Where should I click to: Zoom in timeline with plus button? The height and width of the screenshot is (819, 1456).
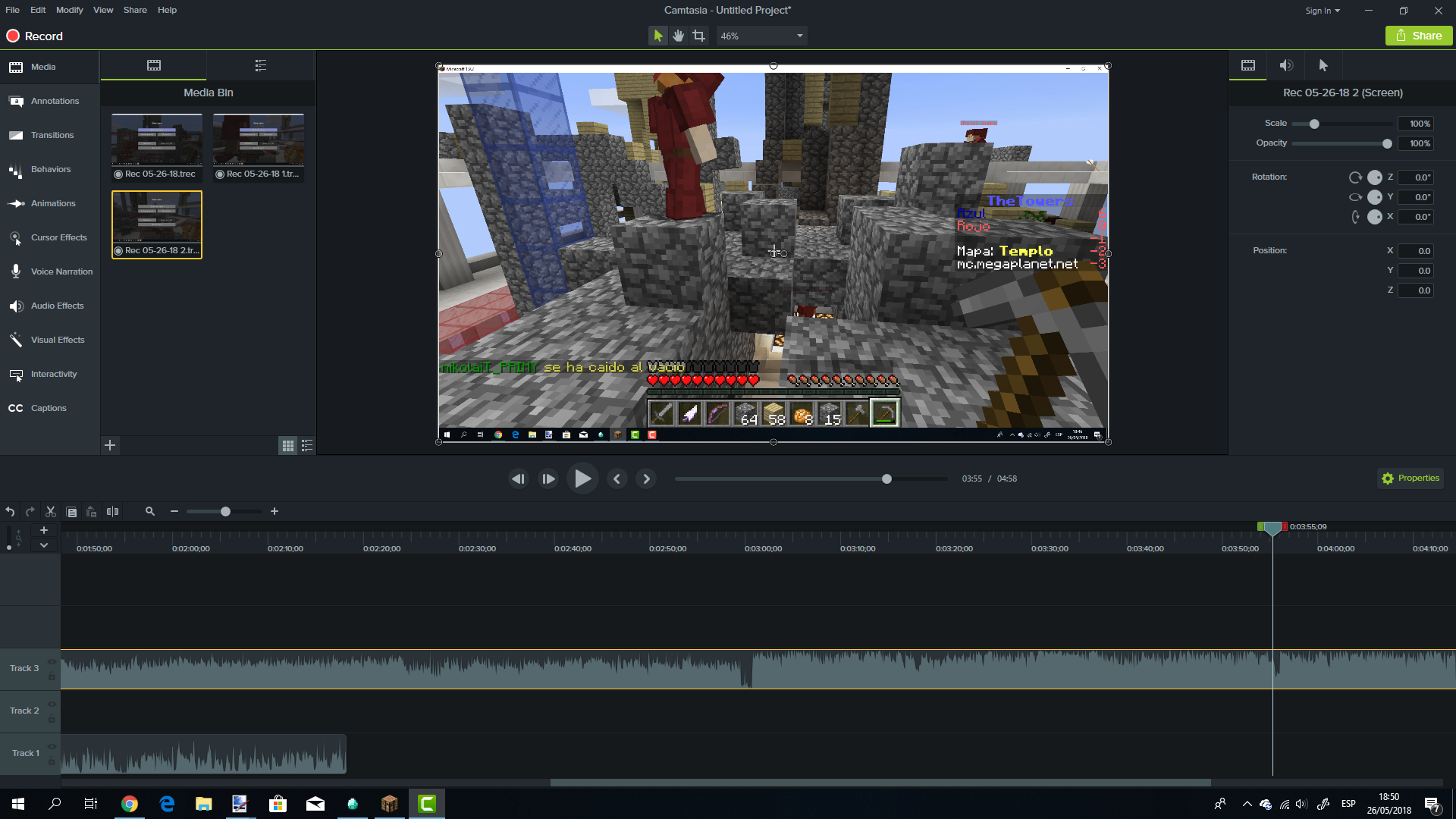coord(275,512)
